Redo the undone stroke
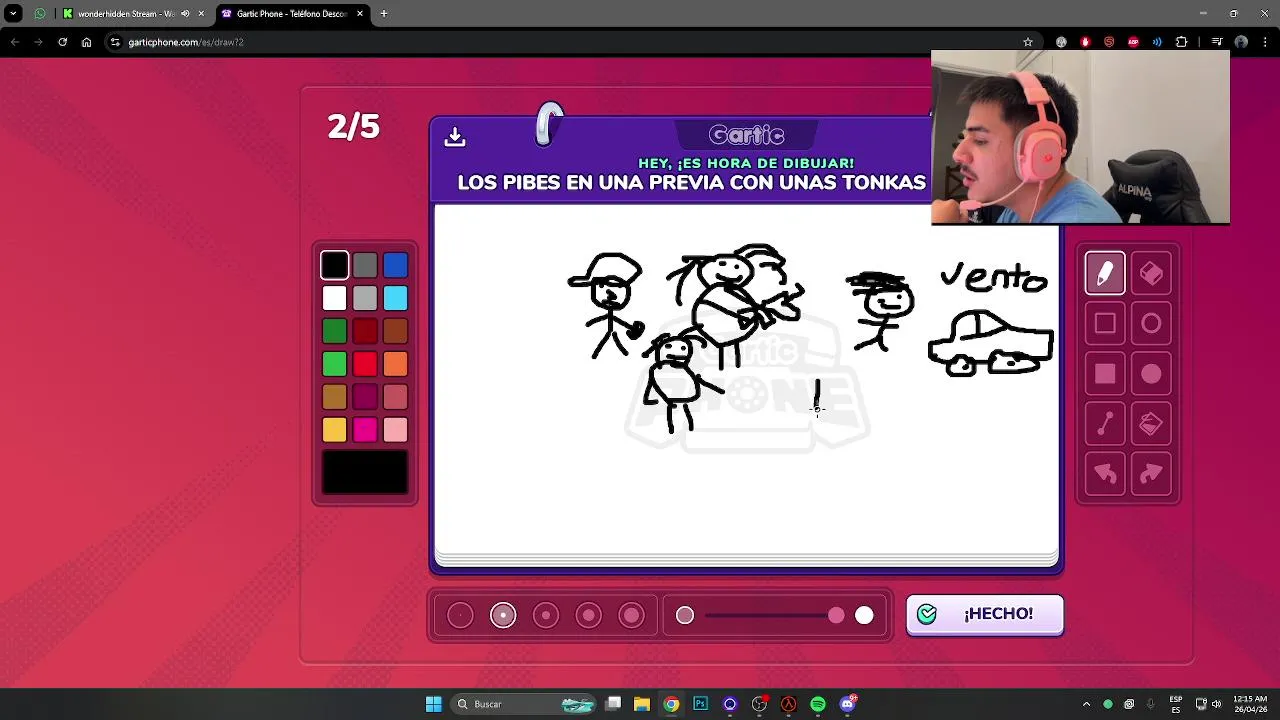The width and height of the screenshot is (1280, 720). (1151, 474)
